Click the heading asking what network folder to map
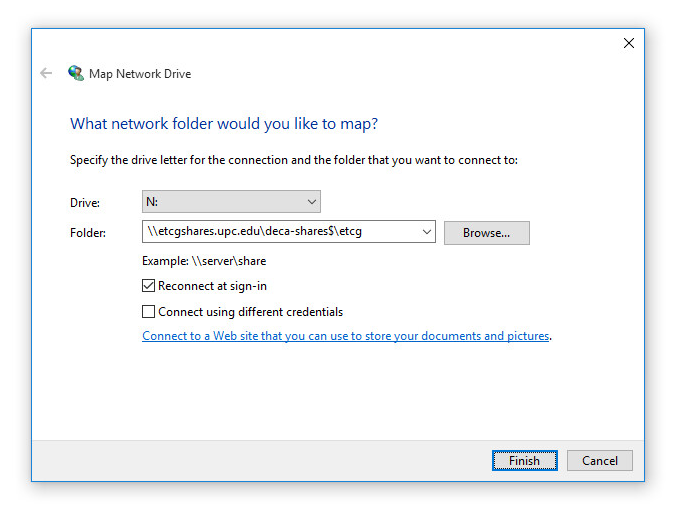 [224, 124]
